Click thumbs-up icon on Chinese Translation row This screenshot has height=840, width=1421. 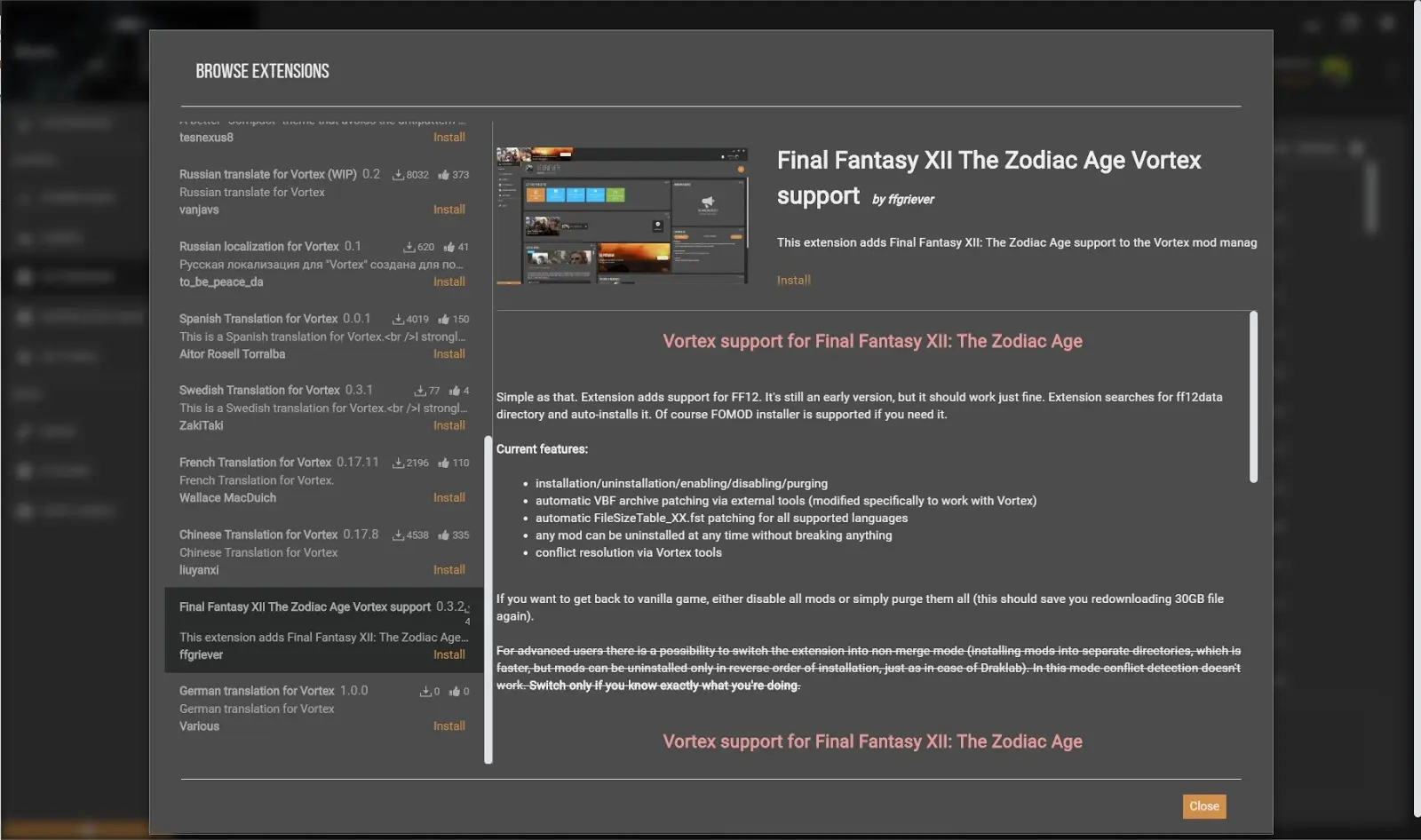coord(443,535)
